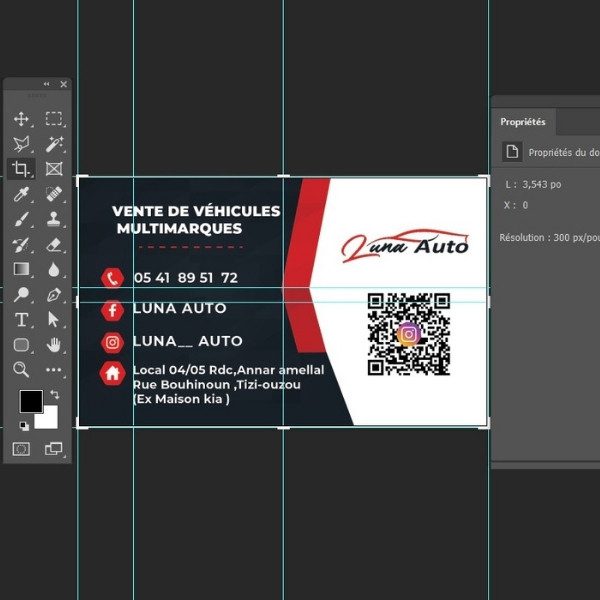Toggle Quick Mask mode

point(21,449)
